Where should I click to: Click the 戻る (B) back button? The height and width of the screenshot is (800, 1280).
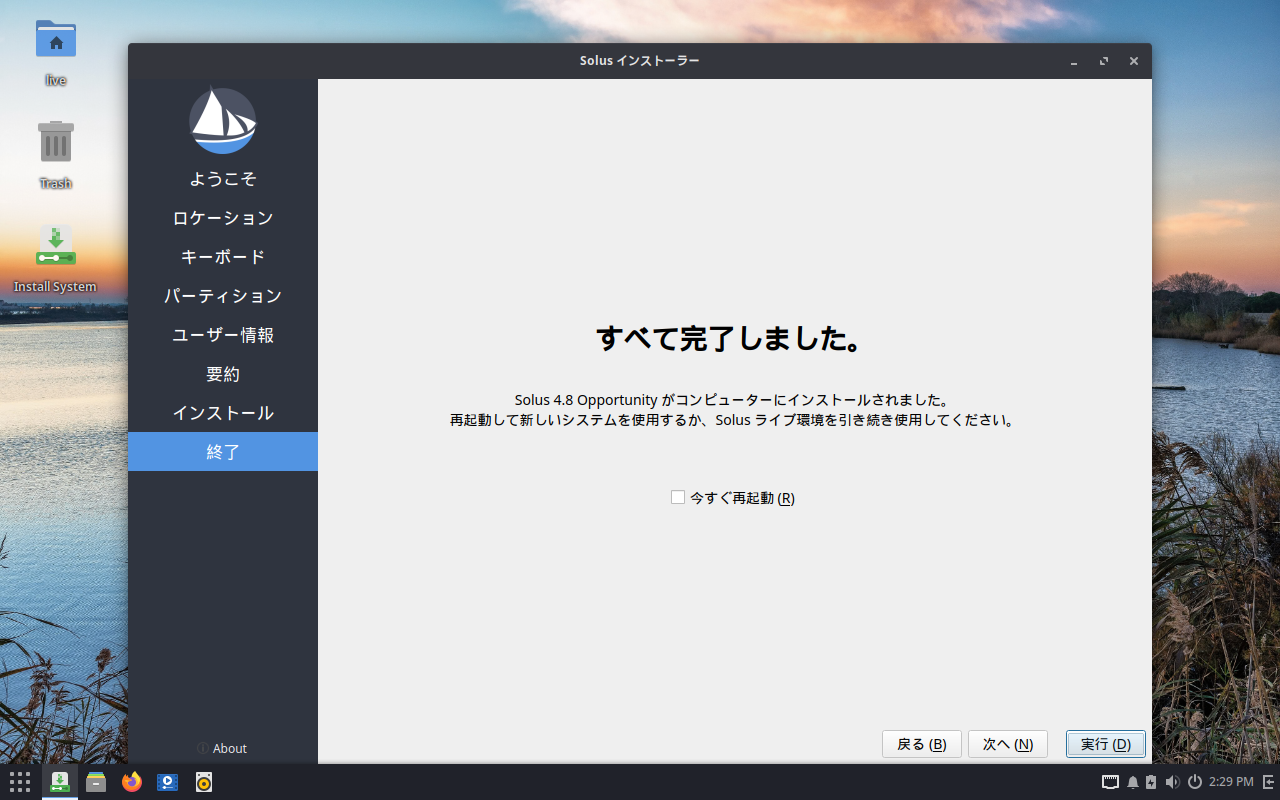click(922, 744)
